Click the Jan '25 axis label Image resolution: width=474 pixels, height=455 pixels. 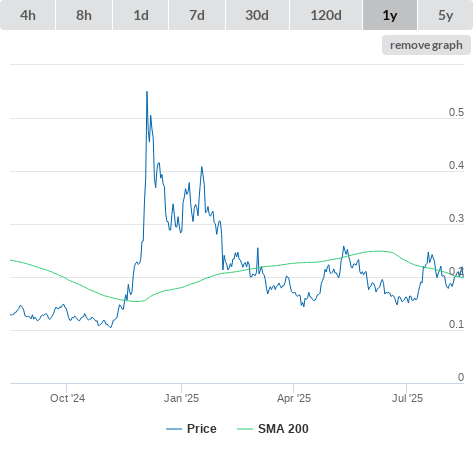click(x=181, y=398)
